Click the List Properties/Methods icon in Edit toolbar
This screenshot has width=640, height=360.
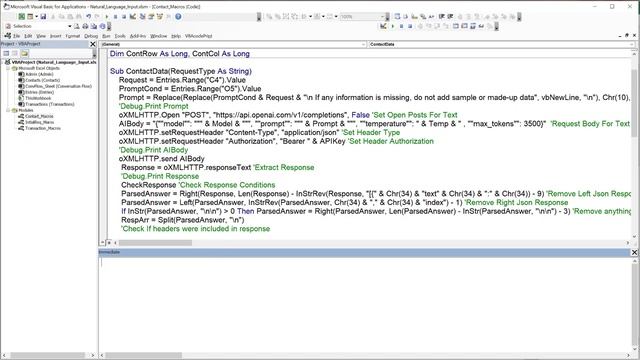(397, 17)
